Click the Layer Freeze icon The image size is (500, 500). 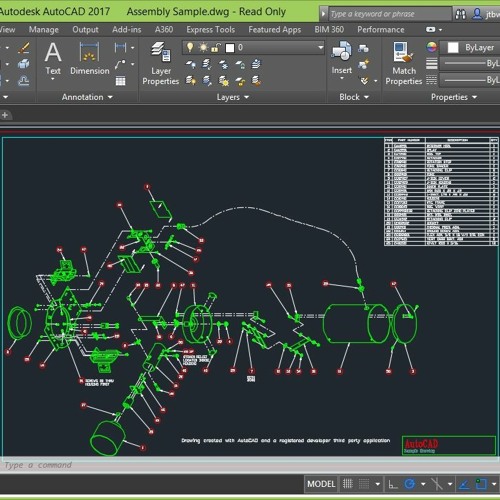click(224, 64)
